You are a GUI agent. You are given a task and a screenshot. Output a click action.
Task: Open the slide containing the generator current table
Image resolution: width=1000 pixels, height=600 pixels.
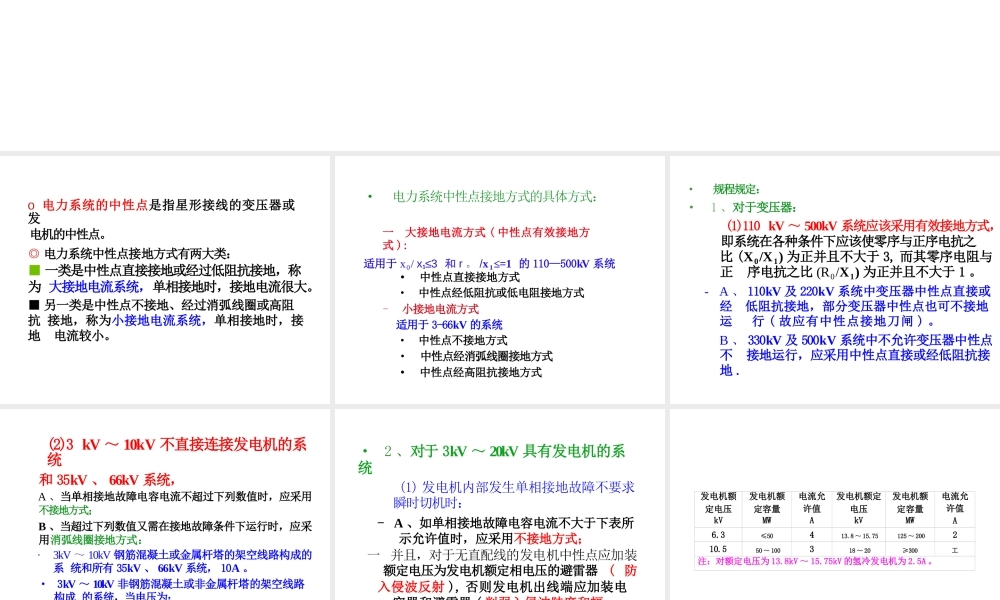pos(835,504)
